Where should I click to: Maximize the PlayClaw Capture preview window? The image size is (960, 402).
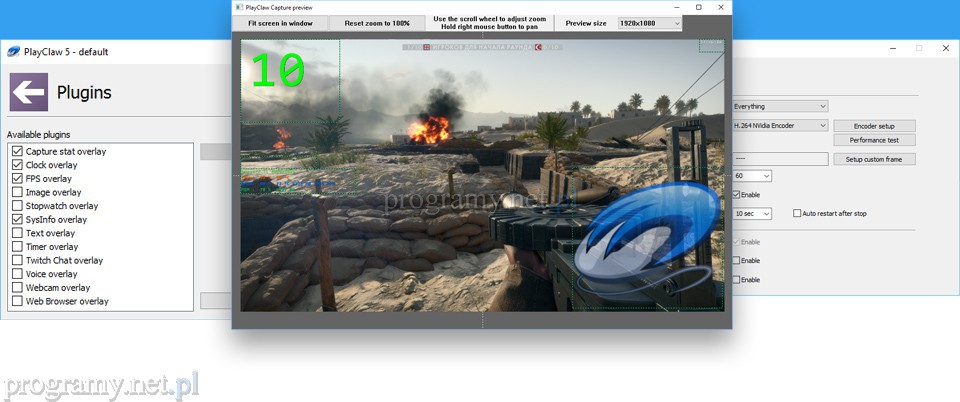698,7
